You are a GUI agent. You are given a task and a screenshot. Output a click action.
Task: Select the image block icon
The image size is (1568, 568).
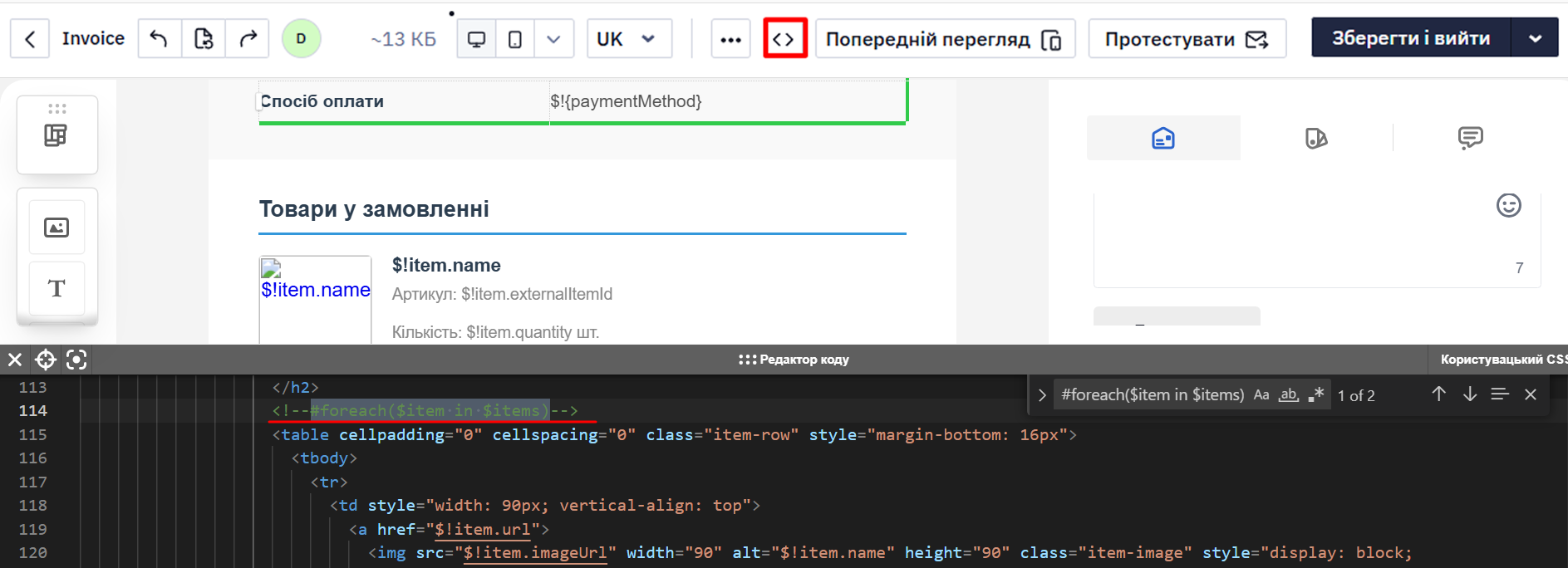tap(57, 228)
